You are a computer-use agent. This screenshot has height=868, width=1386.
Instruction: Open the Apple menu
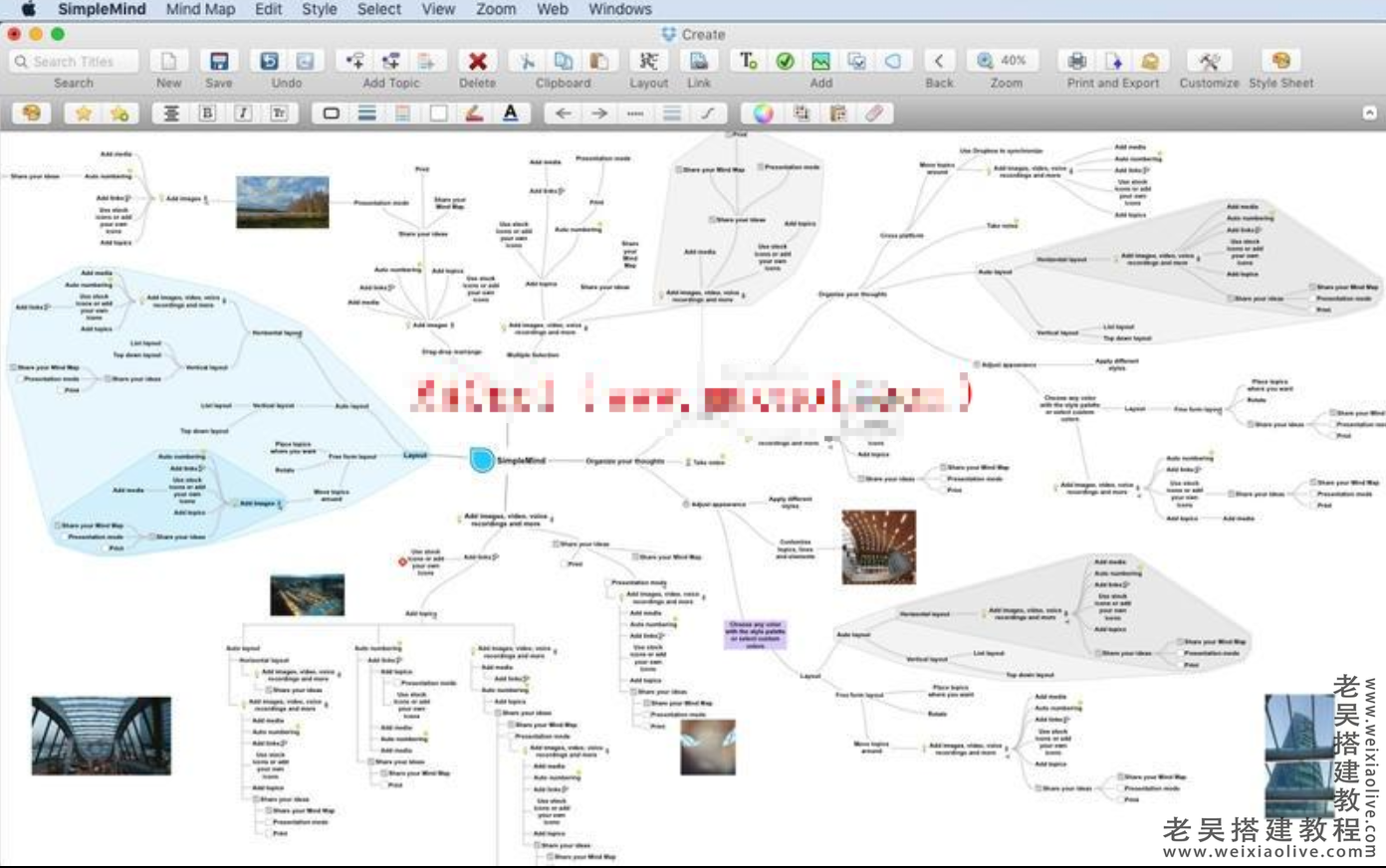pyautogui.click(x=29, y=9)
